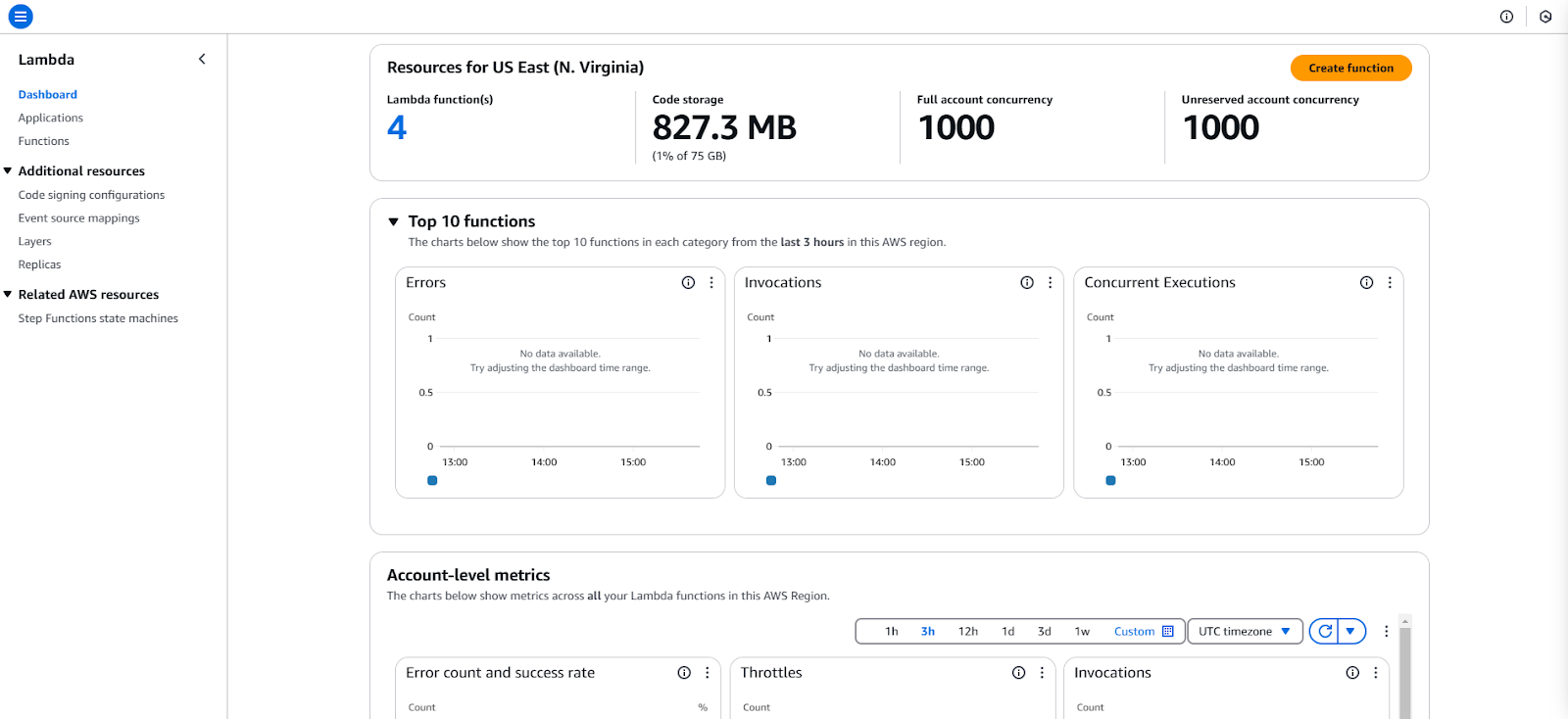
Task: Click the Resources for US East heading
Action: (515, 68)
